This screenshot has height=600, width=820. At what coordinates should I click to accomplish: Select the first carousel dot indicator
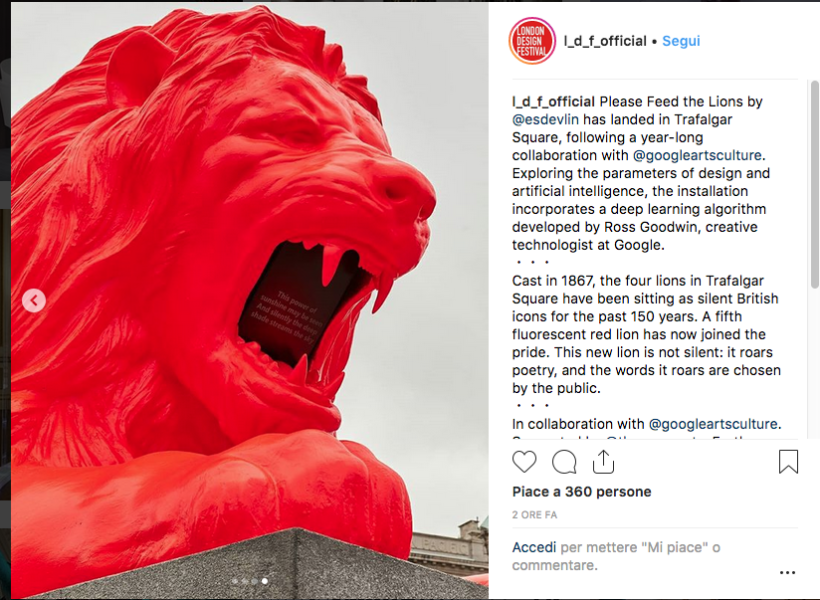pos(235,581)
